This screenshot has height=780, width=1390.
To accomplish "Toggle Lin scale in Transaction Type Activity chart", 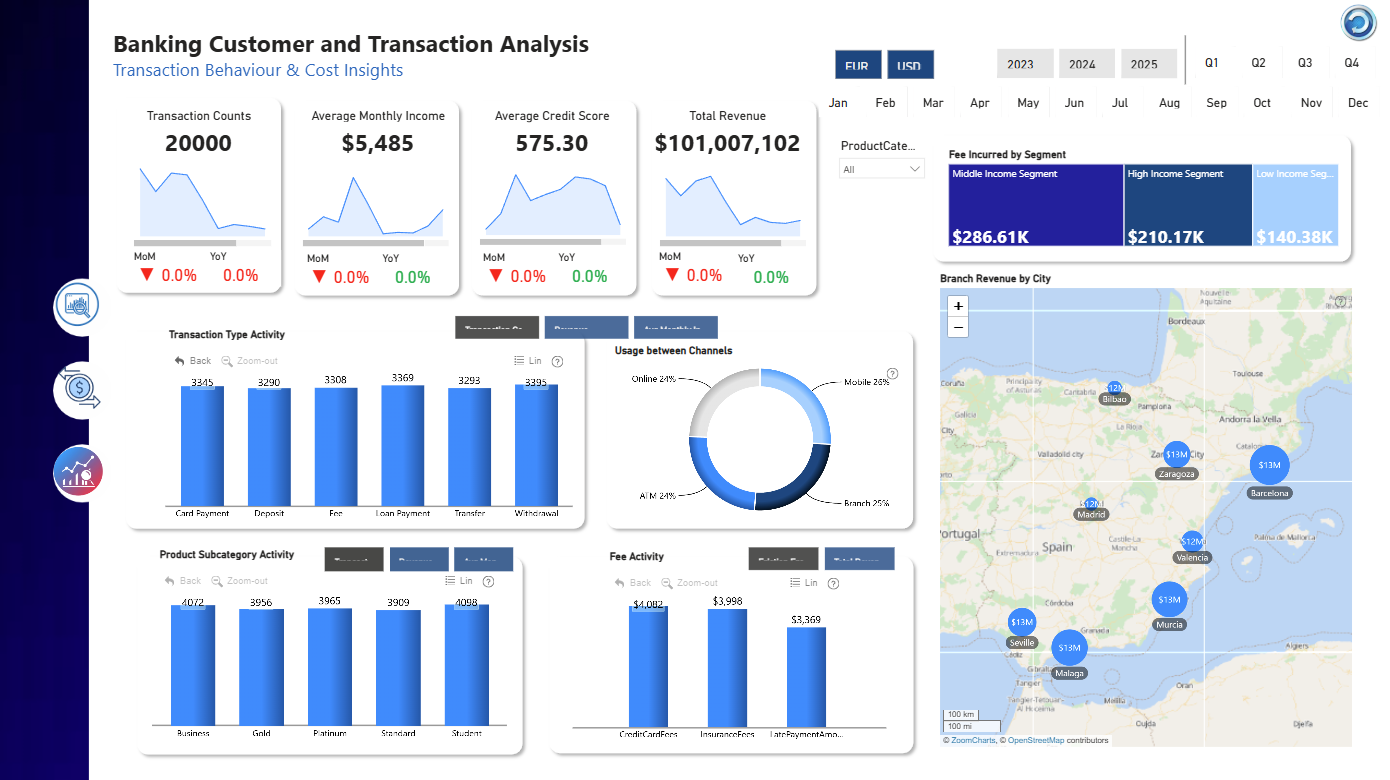I will point(527,361).
